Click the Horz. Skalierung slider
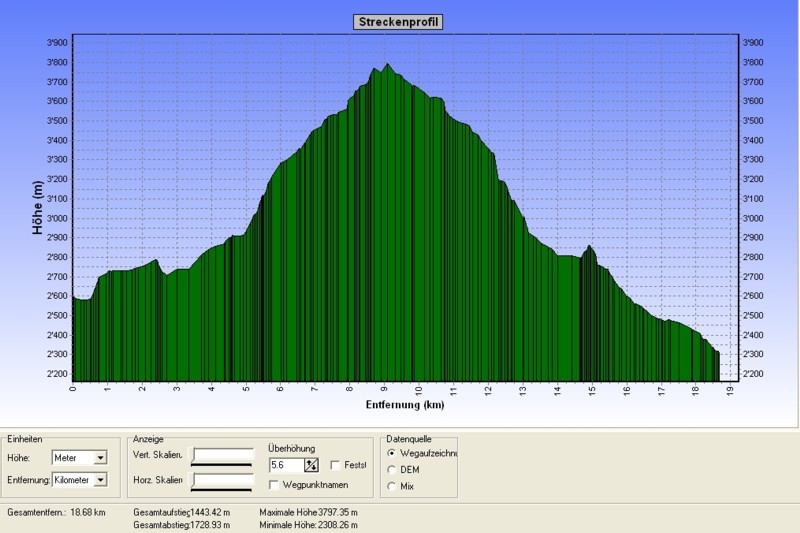 tap(223, 481)
